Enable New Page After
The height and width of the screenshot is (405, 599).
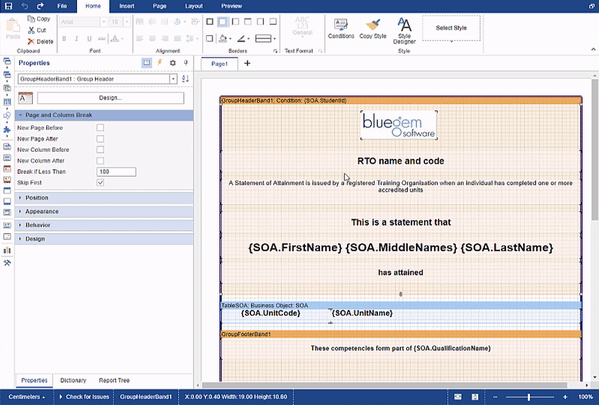click(x=100, y=139)
